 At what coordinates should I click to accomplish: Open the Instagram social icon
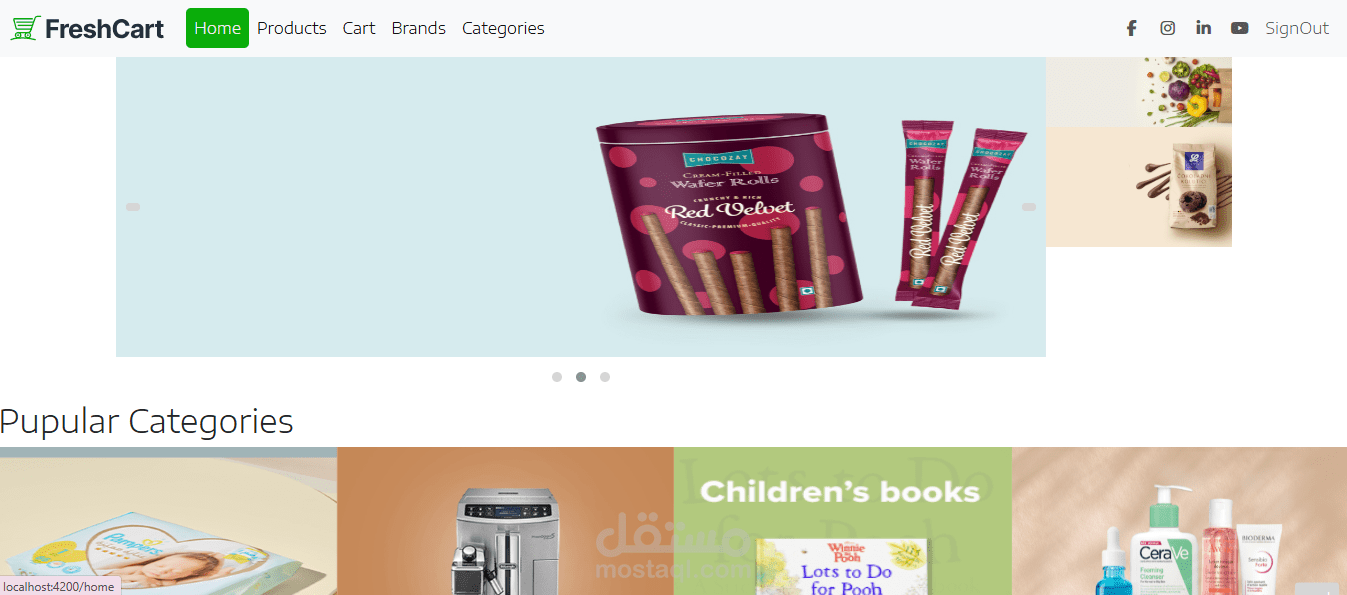coord(1167,28)
